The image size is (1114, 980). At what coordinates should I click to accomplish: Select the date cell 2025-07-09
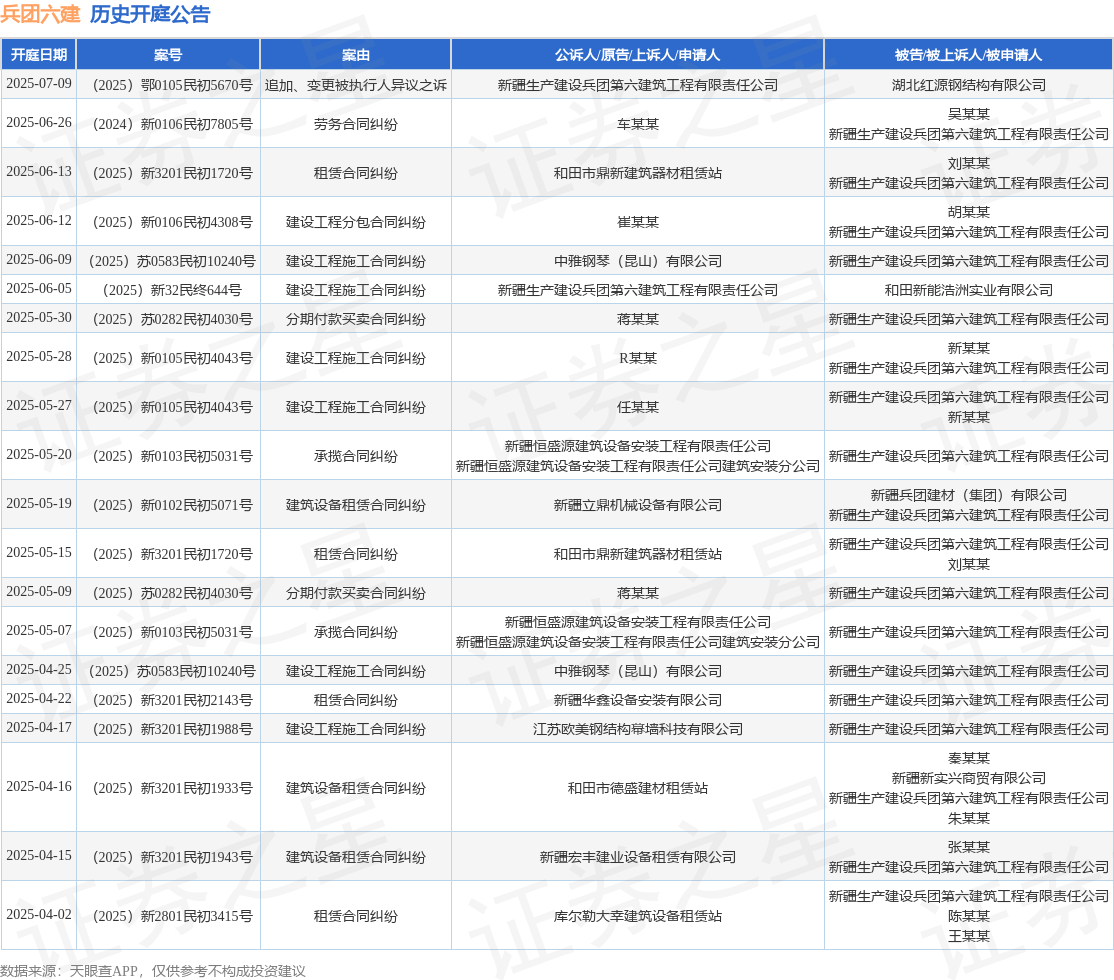coord(39,84)
